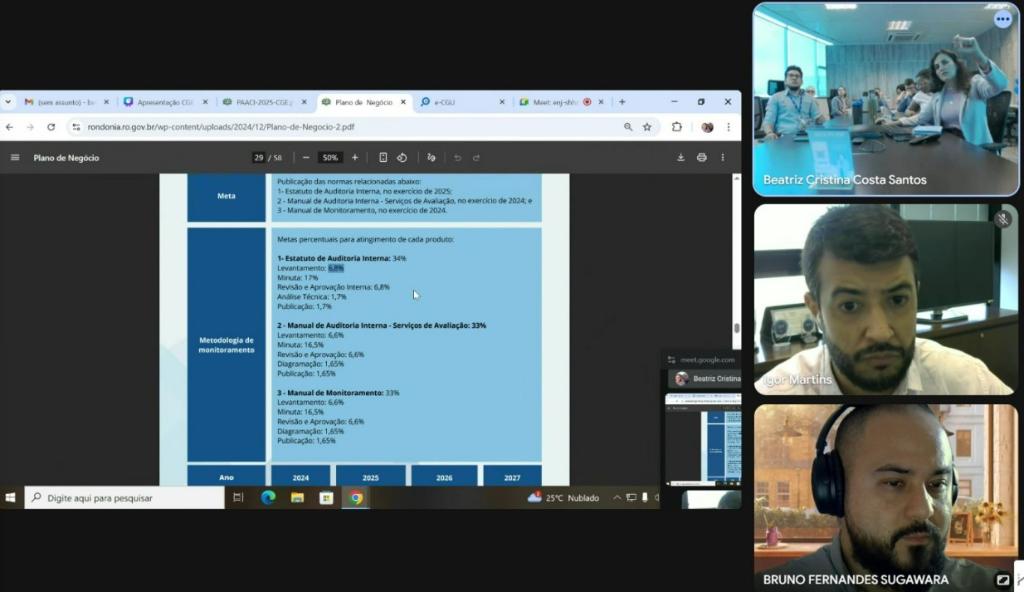Open the PDF sidebar menu icon
This screenshot has height=592, width=1024.
point(15,158)
